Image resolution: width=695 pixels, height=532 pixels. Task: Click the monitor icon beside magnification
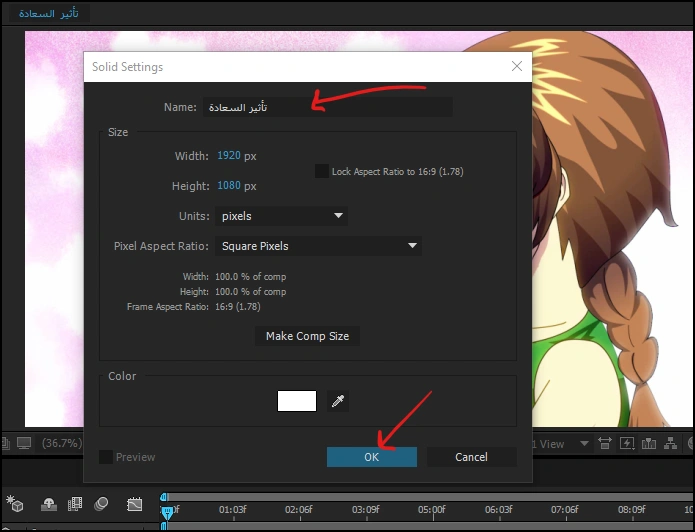24,443
